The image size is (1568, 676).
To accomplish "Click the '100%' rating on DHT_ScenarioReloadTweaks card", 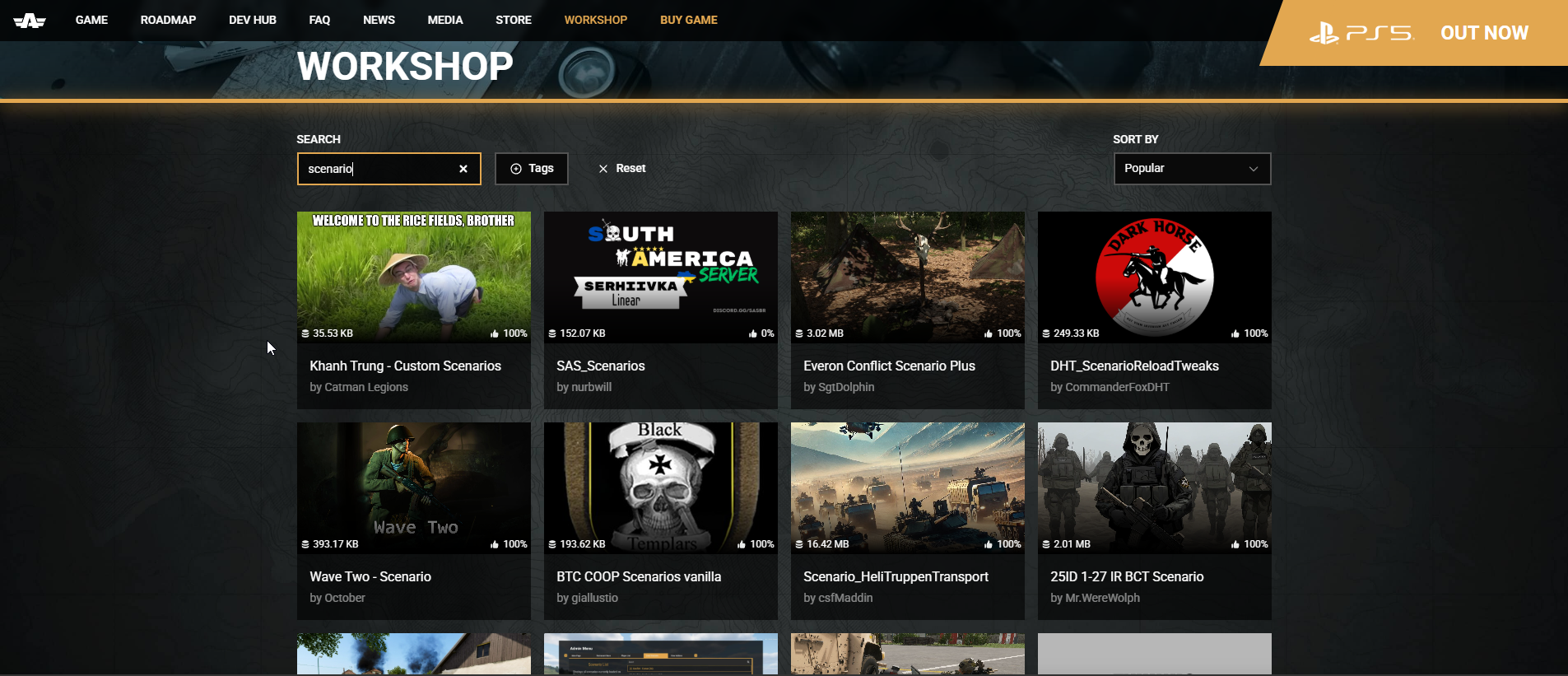I will [x=1256, y=333].
